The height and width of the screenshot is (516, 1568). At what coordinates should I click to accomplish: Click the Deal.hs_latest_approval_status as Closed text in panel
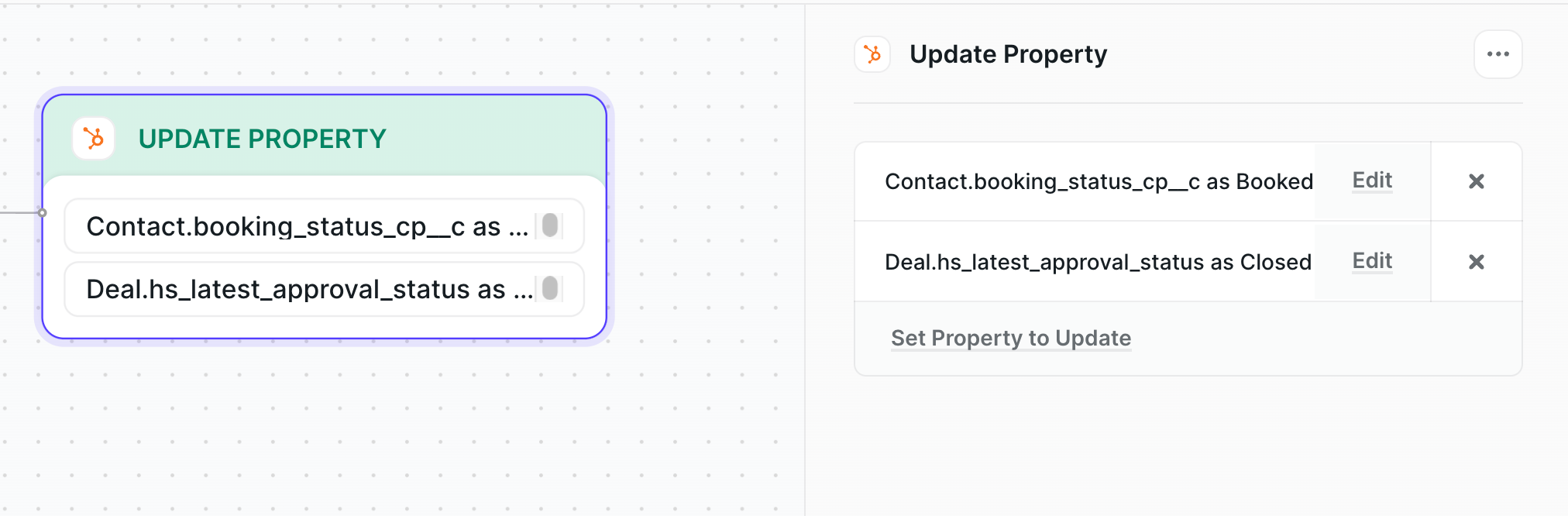click(x=1098, y=262)
